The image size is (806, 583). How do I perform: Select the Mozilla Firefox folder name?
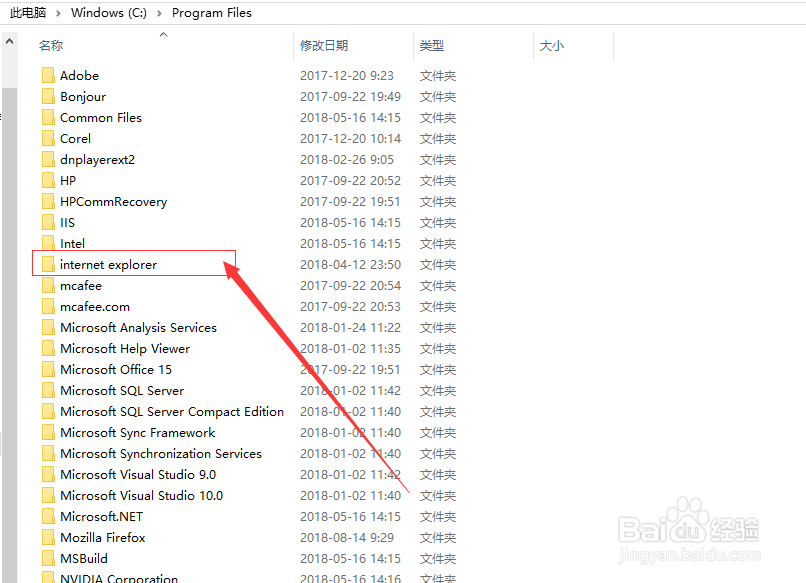click(102, 537)
